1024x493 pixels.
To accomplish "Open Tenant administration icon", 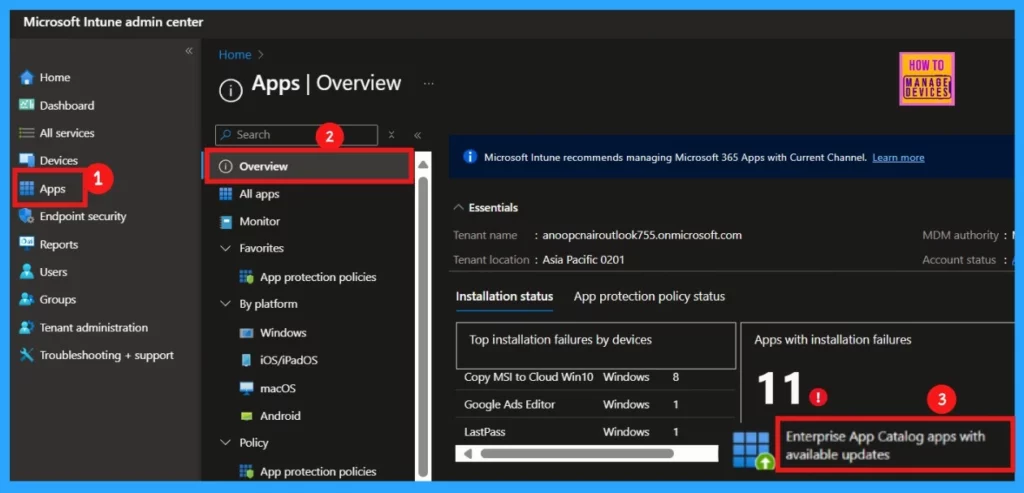I will [27, 327].
